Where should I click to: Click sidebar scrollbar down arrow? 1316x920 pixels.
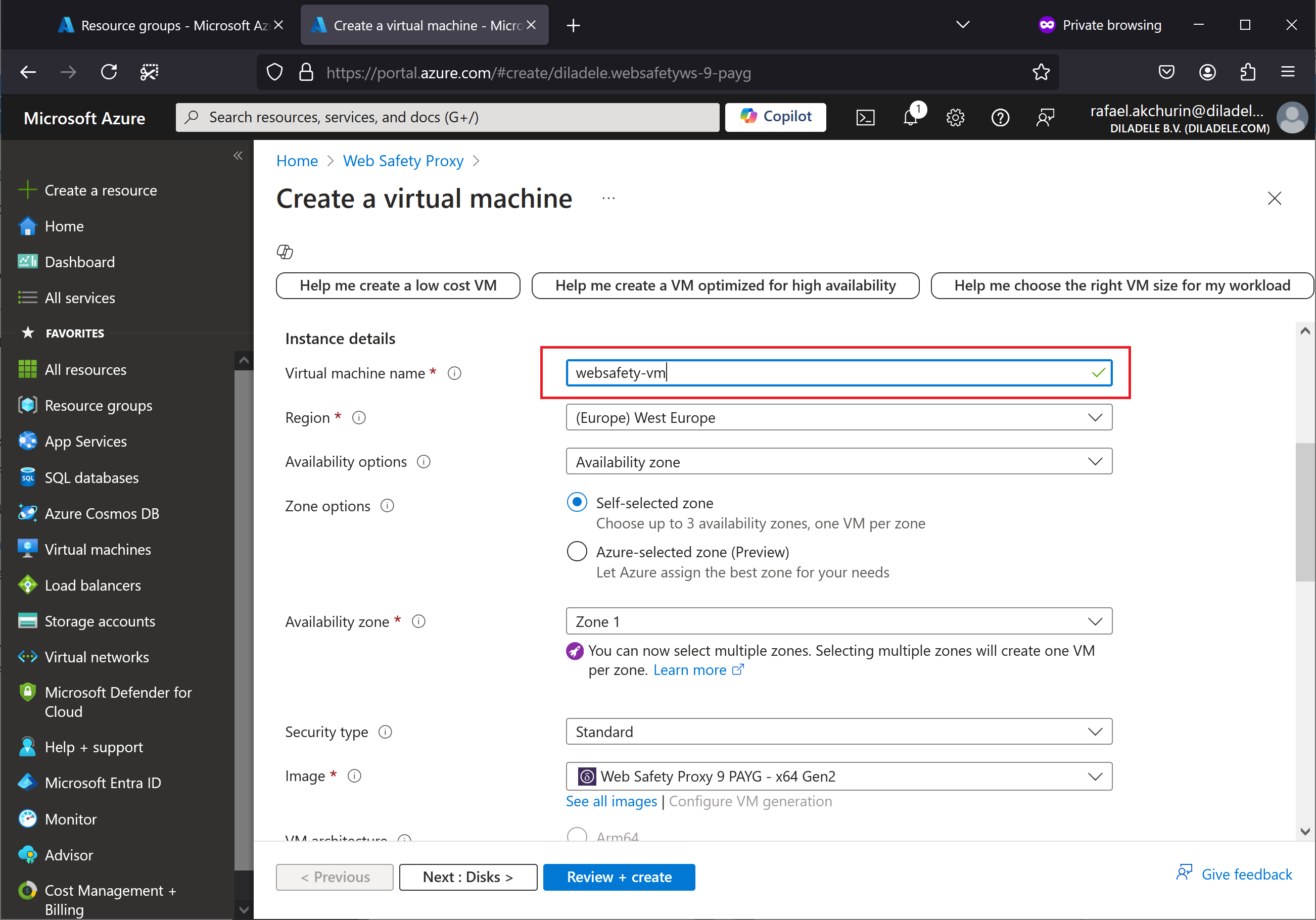[x=244, y=910]
